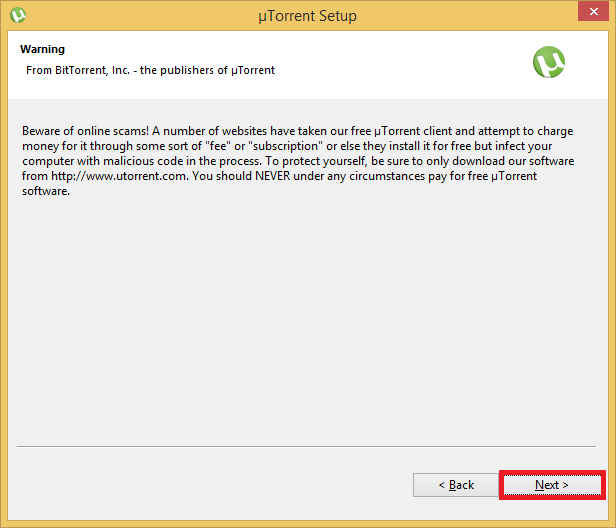
Task: Click the µTorrent icon in the title bar
Action: pos(16,15)
